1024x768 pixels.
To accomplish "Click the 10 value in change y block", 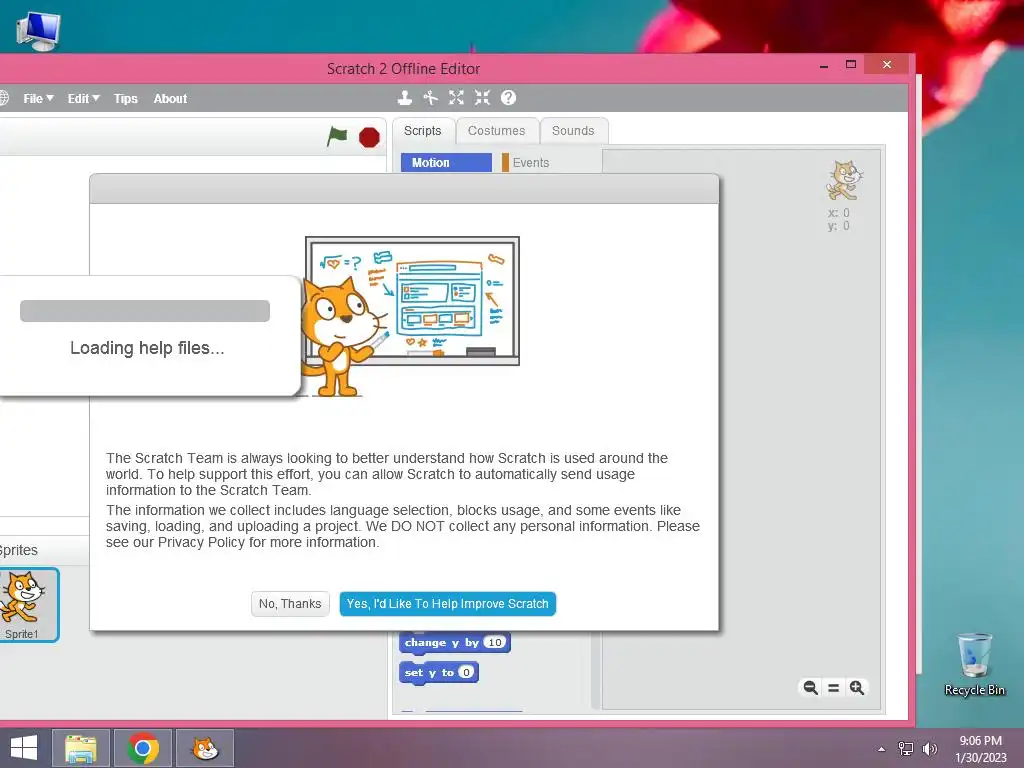I will pos(495,643).
